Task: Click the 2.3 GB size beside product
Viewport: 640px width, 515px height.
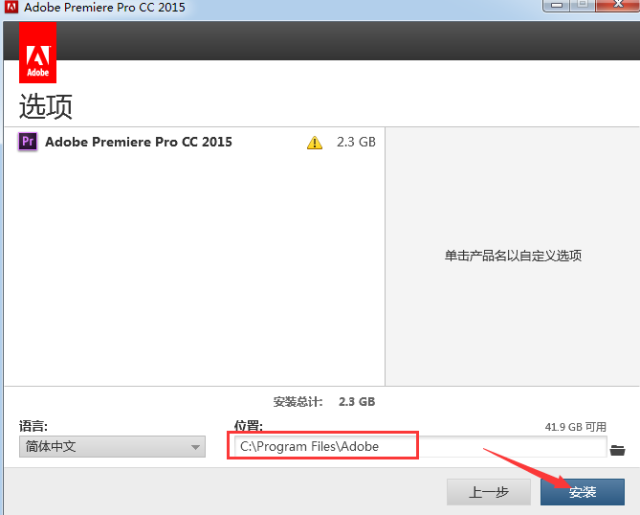Action: tap(356, 142)
